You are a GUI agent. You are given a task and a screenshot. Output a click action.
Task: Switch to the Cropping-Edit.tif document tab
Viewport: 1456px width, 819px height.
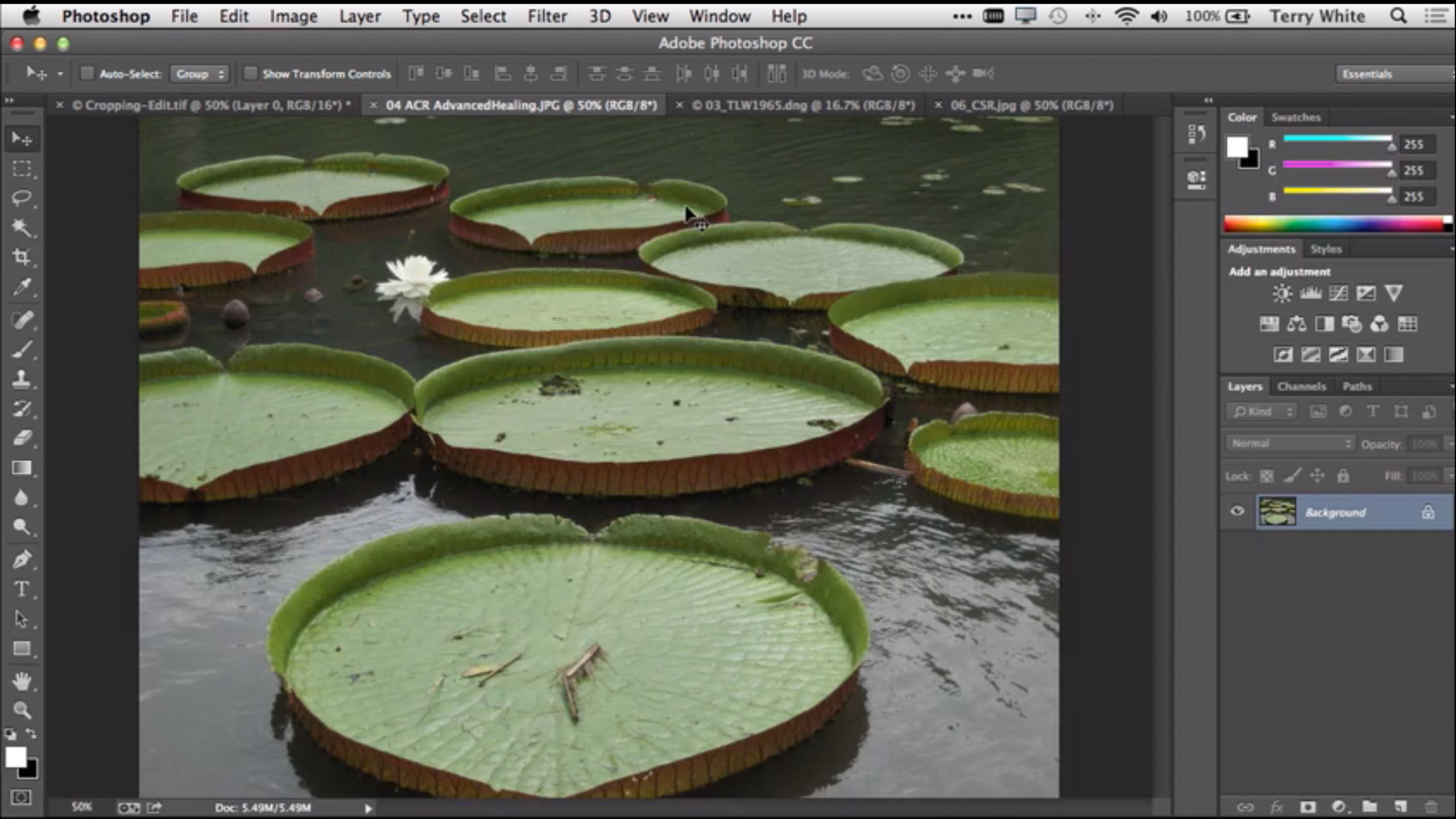point(211,105)
